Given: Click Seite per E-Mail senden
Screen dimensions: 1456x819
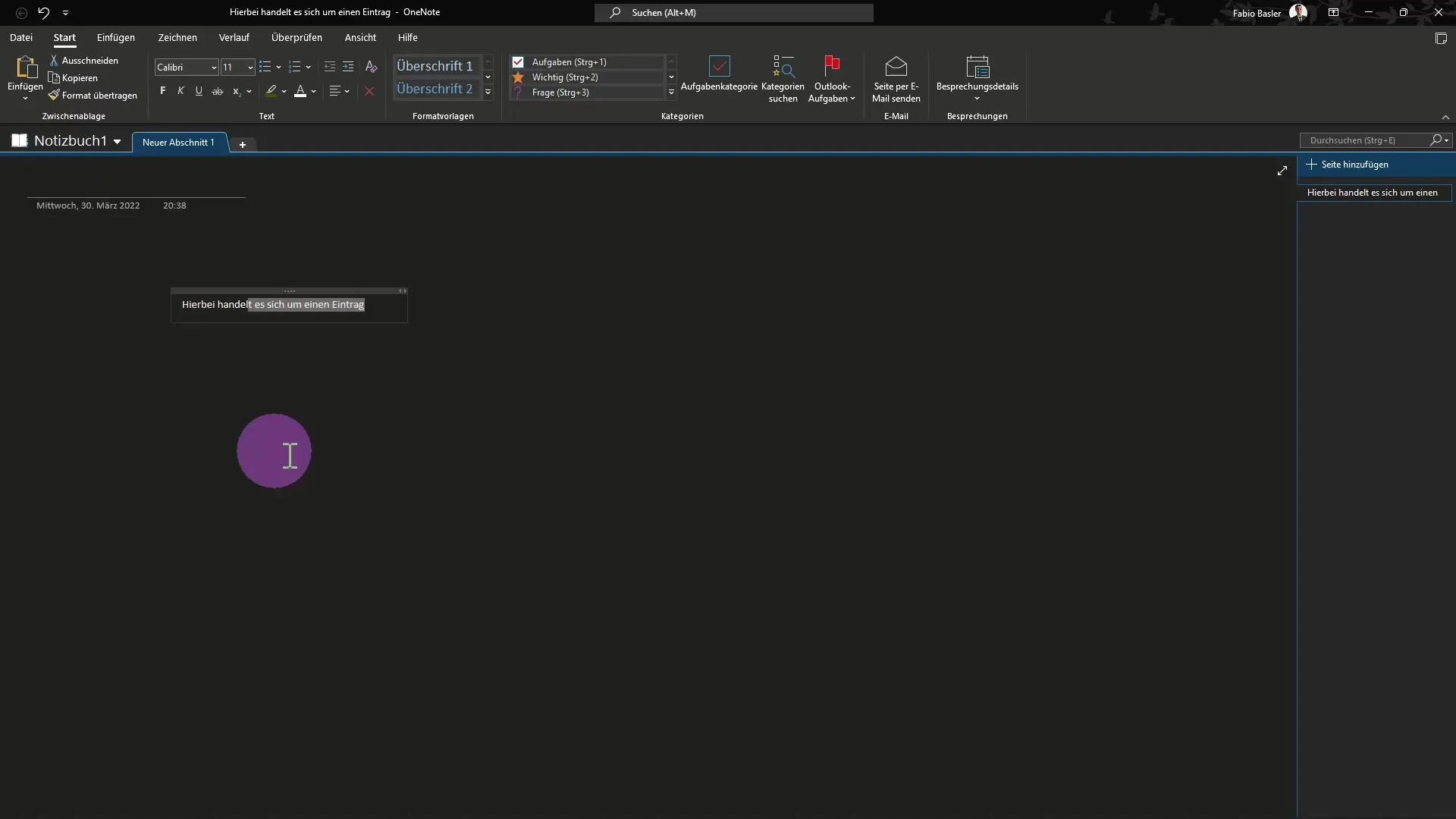Looking at the screenshot, I should (896, 79).
